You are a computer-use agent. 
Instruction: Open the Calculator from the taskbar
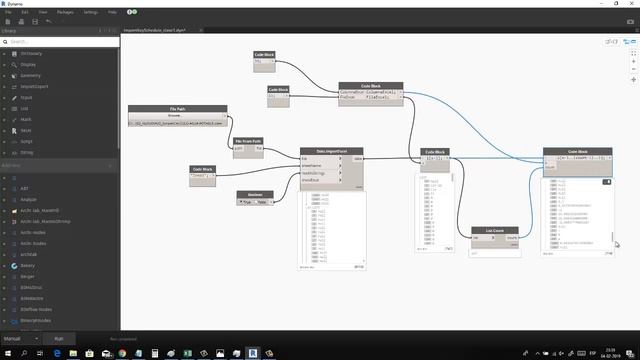pyautogui.click(x=155, y=353)
